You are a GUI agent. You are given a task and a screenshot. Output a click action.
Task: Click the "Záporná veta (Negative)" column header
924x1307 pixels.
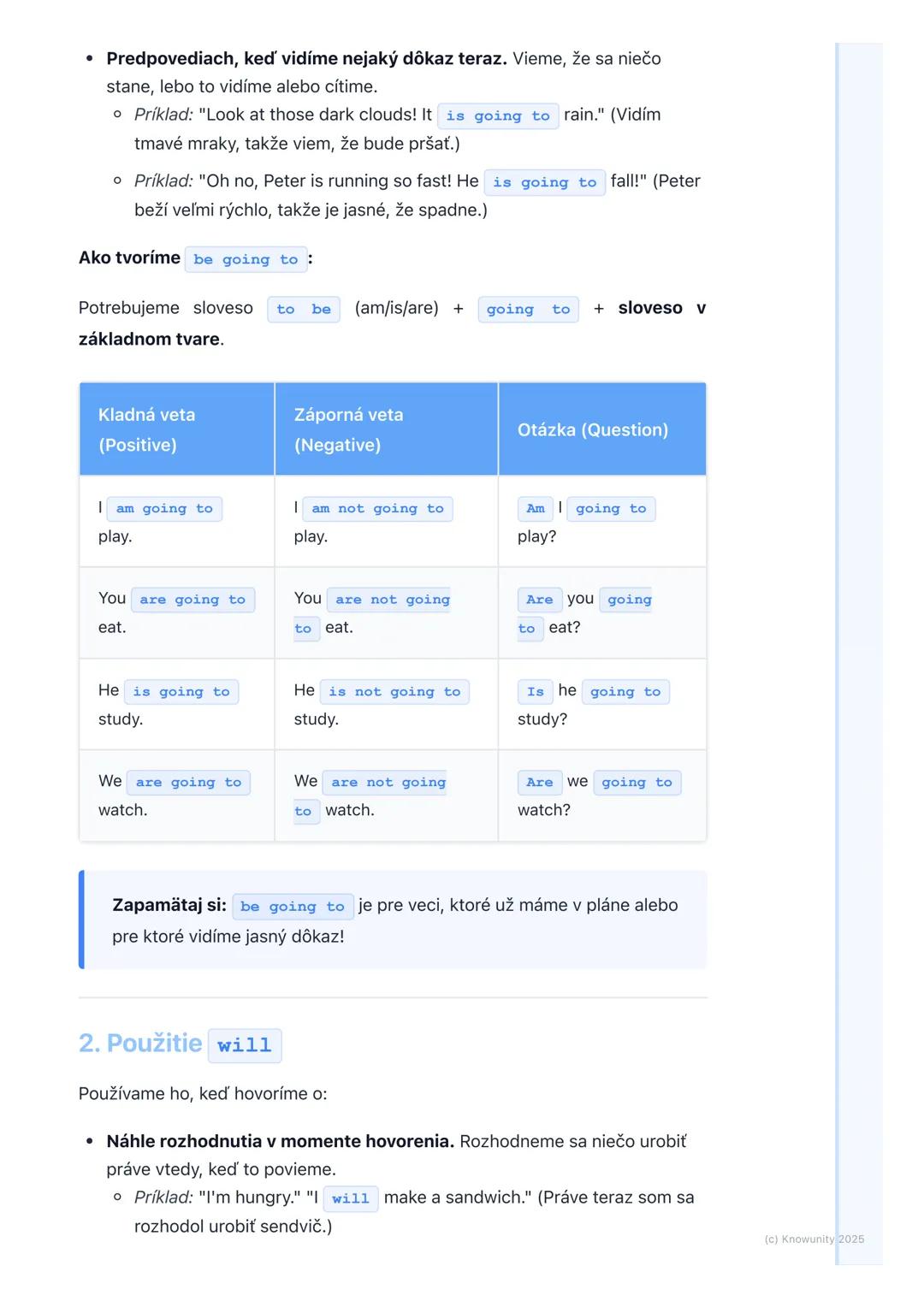pyautogui.click(x=386, y=429)
